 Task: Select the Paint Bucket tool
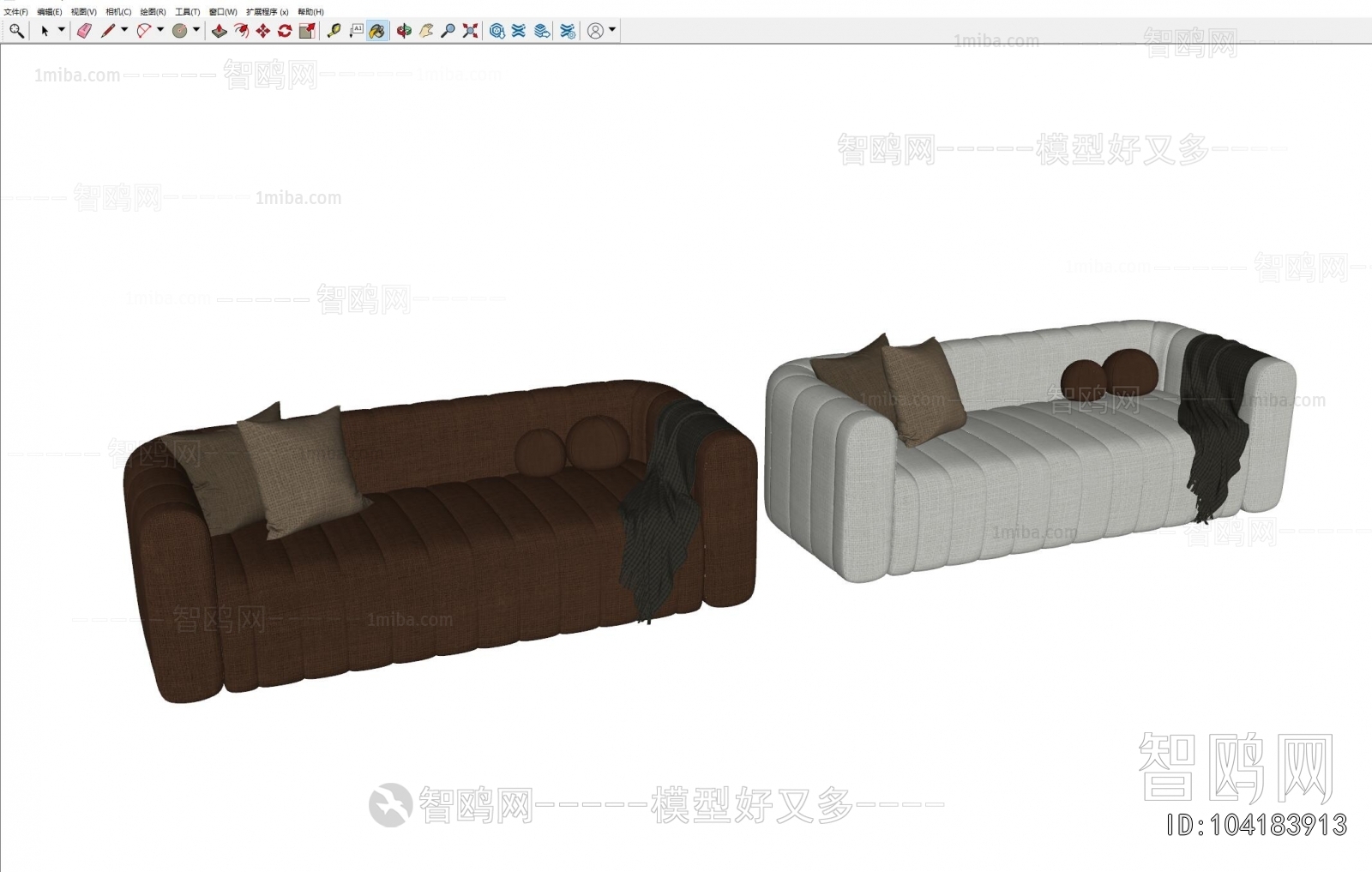[x=377, y=31]
